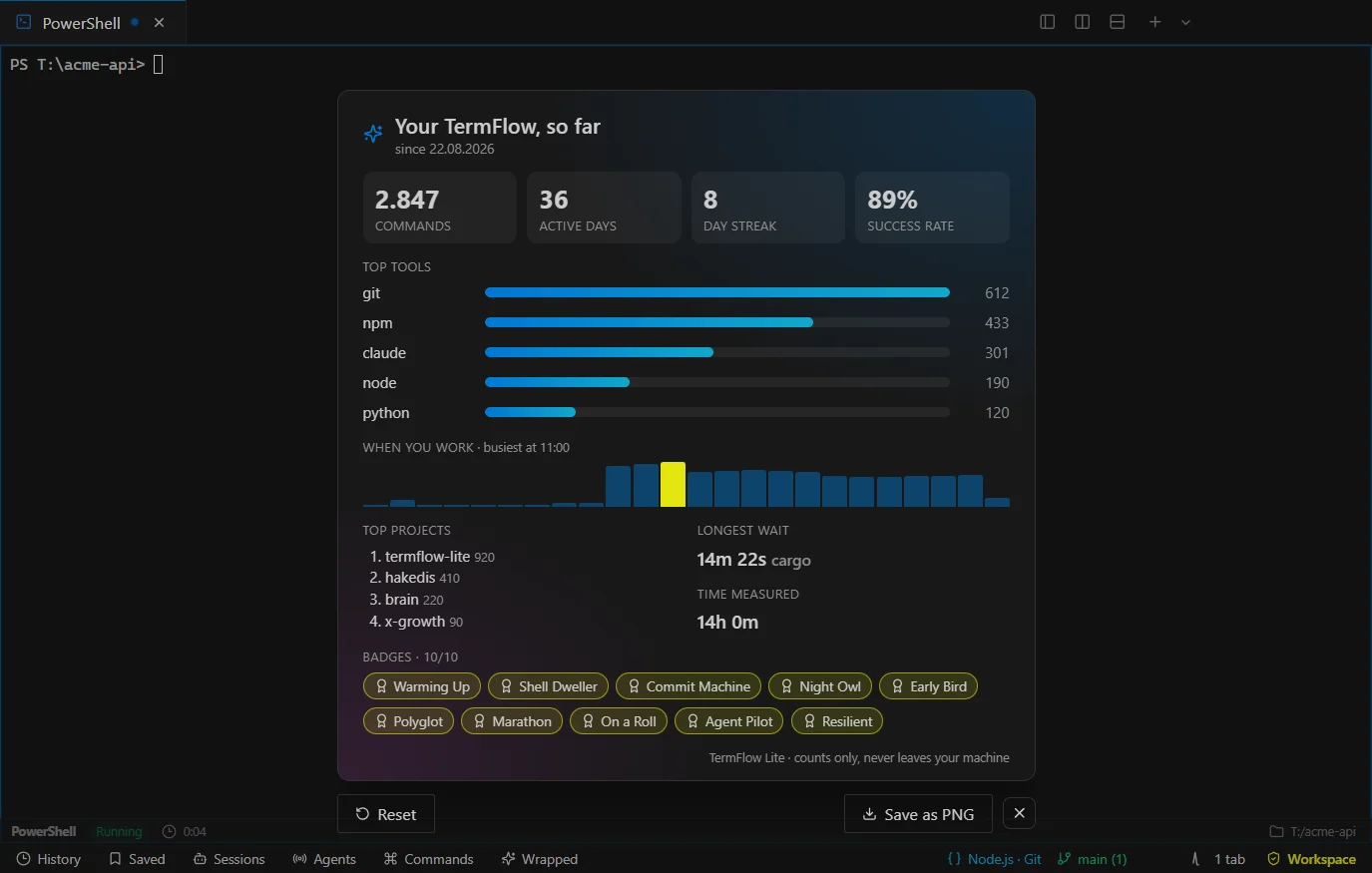Select the Early Bird badge
1372x873 pixels.
[x=929, y=686]
